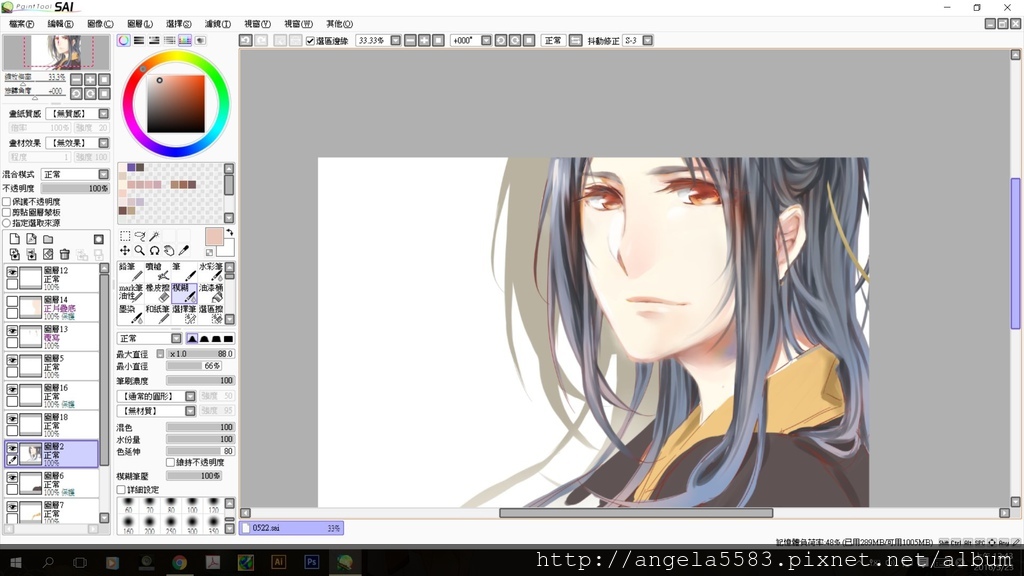Open 編輯(E) menu
Viewport: 1024px width, 576px height.
tap(60, 24)
